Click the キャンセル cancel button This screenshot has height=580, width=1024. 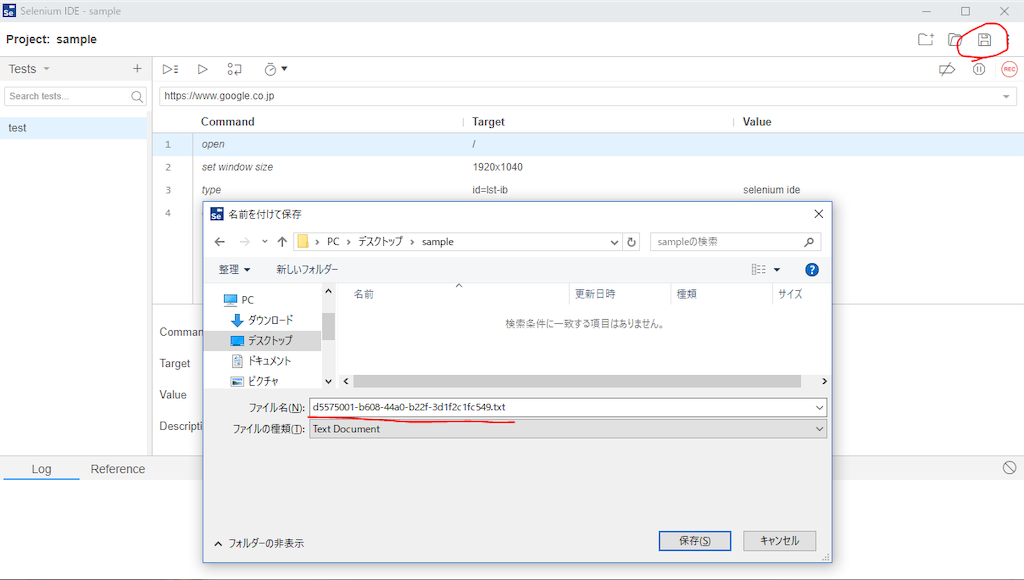point(779,541)
